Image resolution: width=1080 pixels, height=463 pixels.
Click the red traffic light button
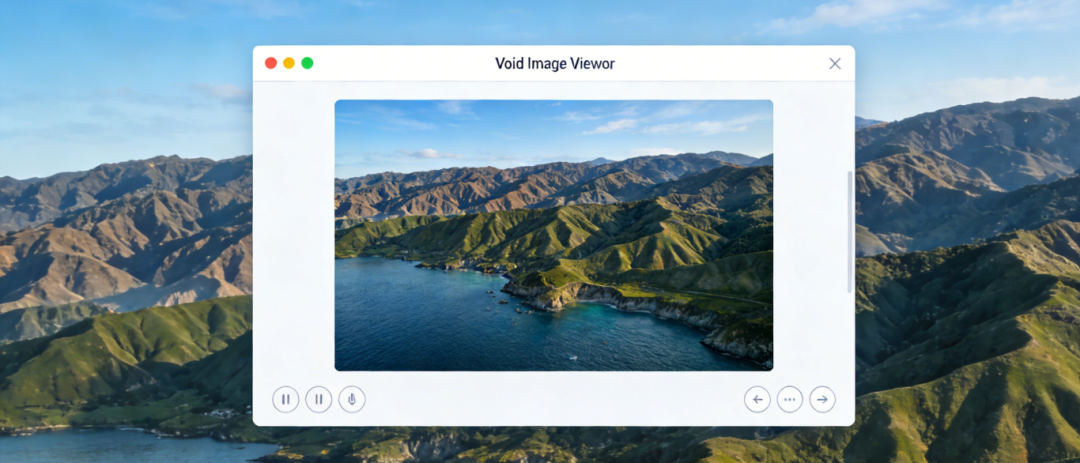tap(271, 63)
